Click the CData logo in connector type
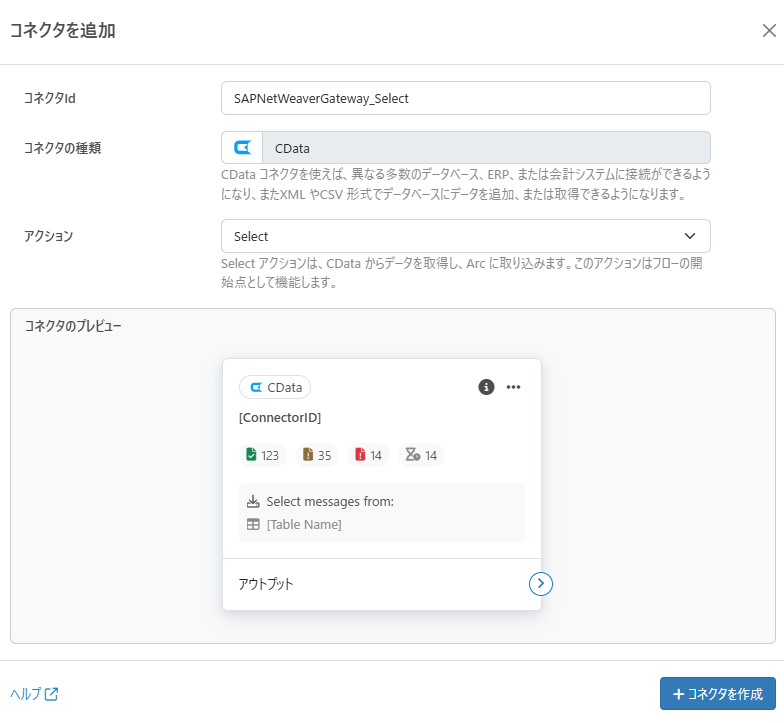The height and width of the screenshot is (723, 784). pos(242,148)
